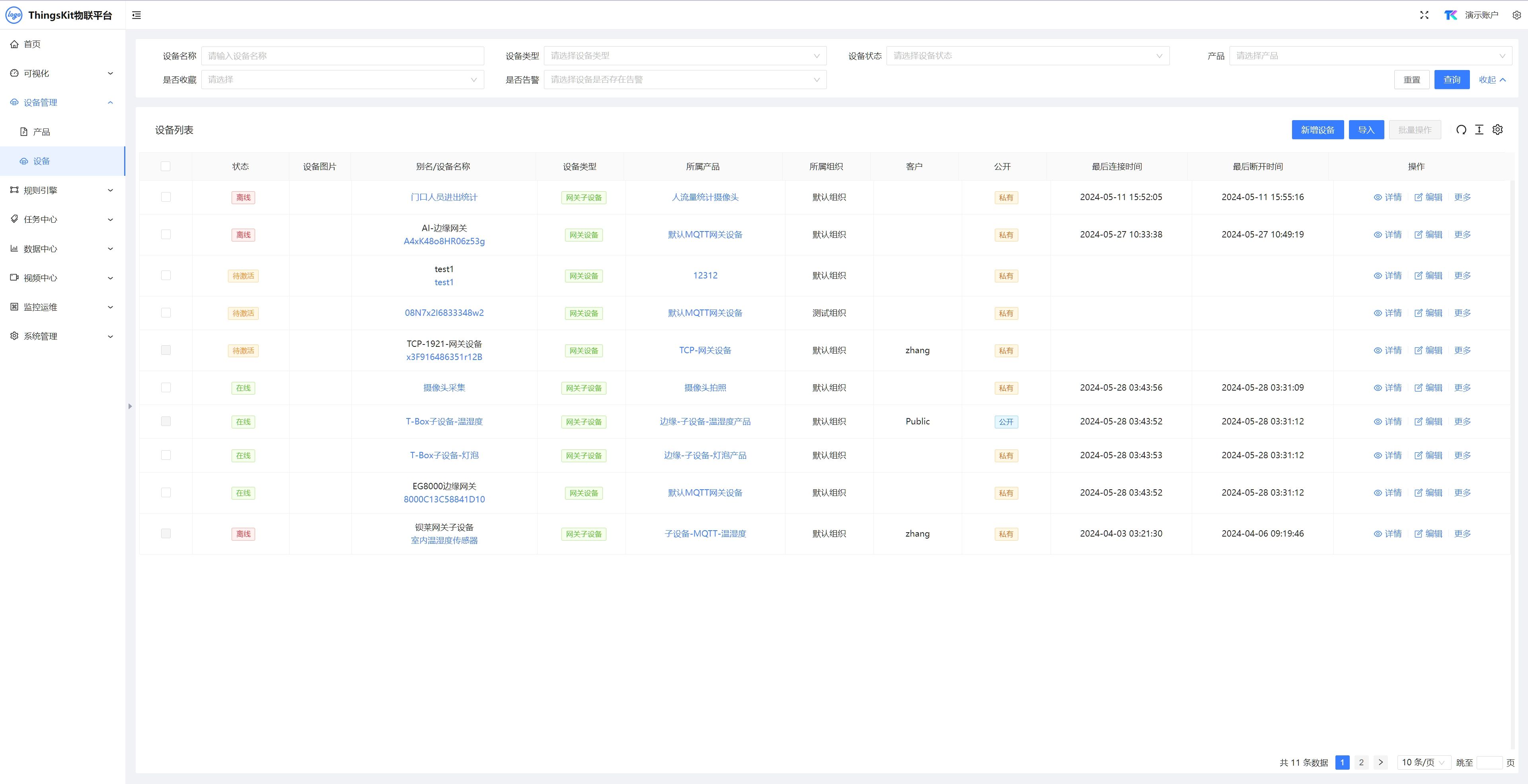Image resolution: width=1528 pixels, height=784 pixels.
Task: Go to page 2 of pagination
Action: [1361, 763]
